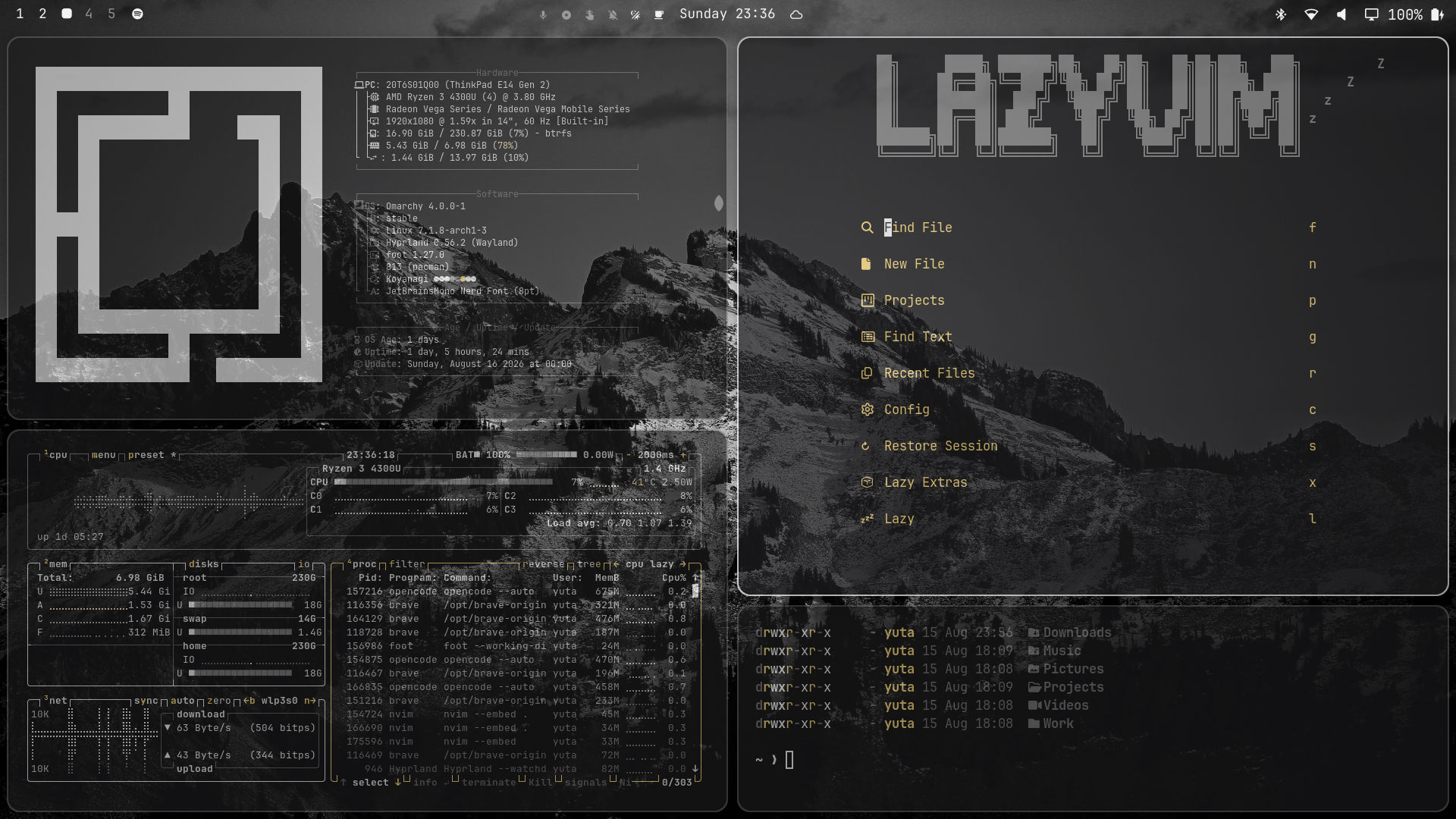Select New File in LazyVim dashboard
The width and height of the screenshot is (1456, 819).
coord(914,264)
